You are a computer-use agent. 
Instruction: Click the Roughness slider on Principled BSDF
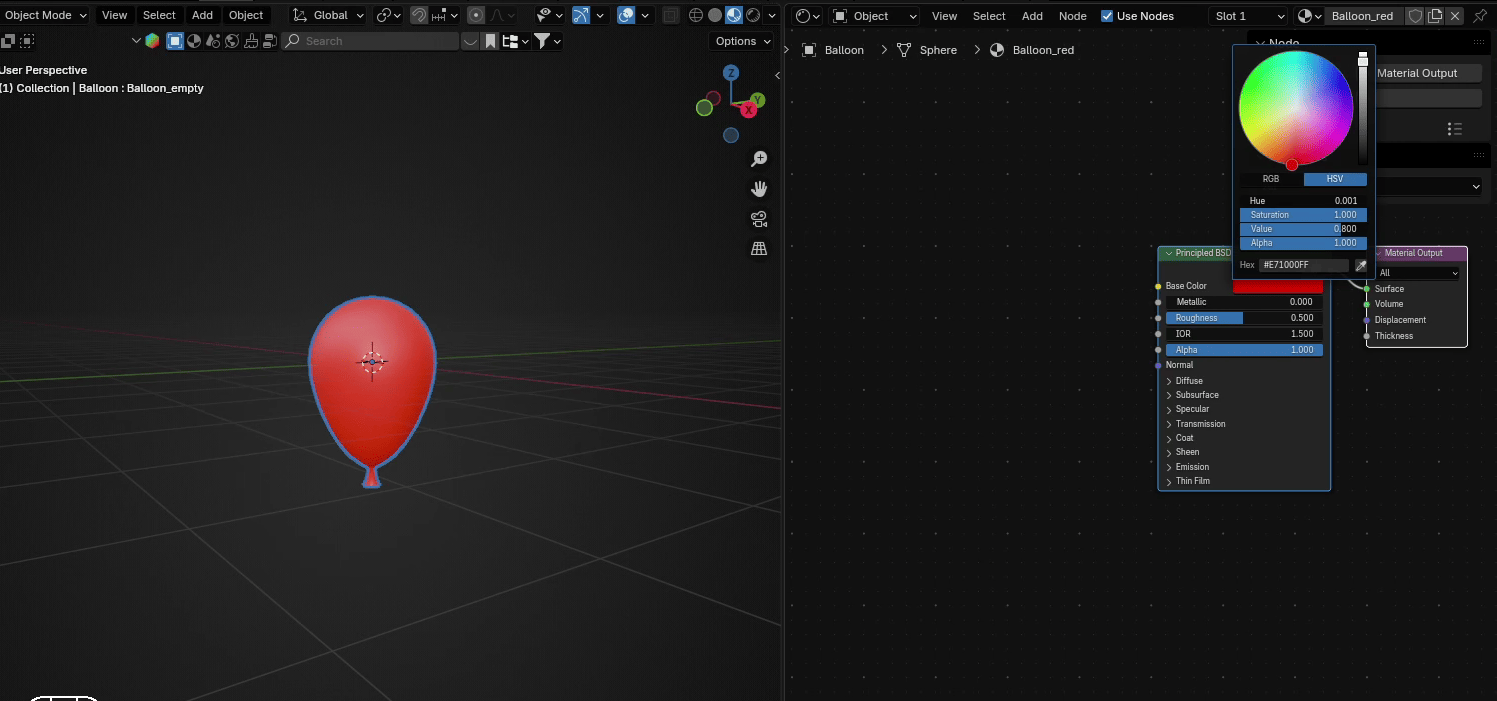point(1244,318)
